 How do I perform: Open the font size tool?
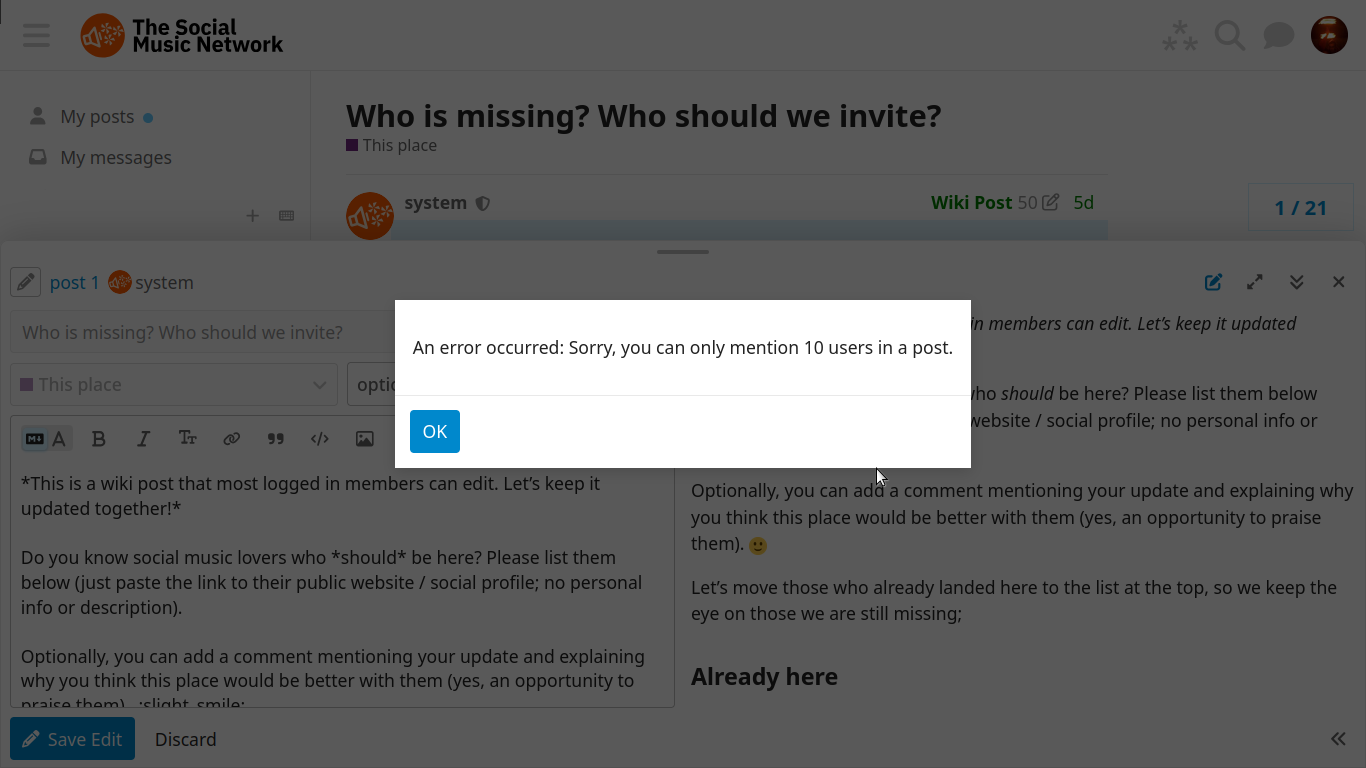(x=187, y=439)
